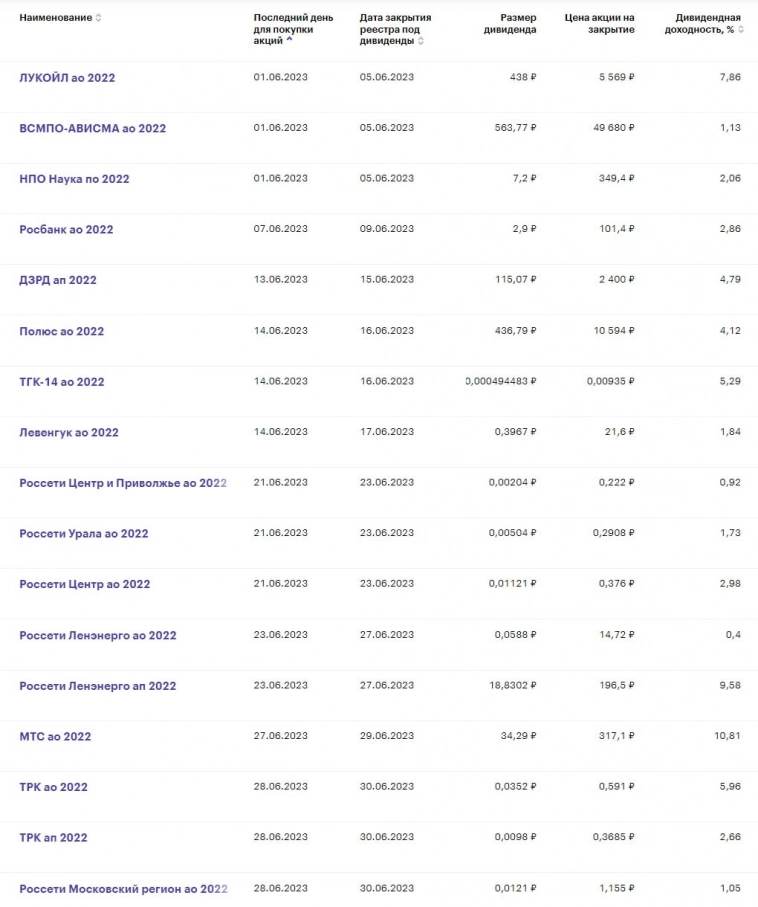This screenshot has width=758, height=907.
Task: Click the ДЗРД ап 2022 link
Action: (58, 280)
